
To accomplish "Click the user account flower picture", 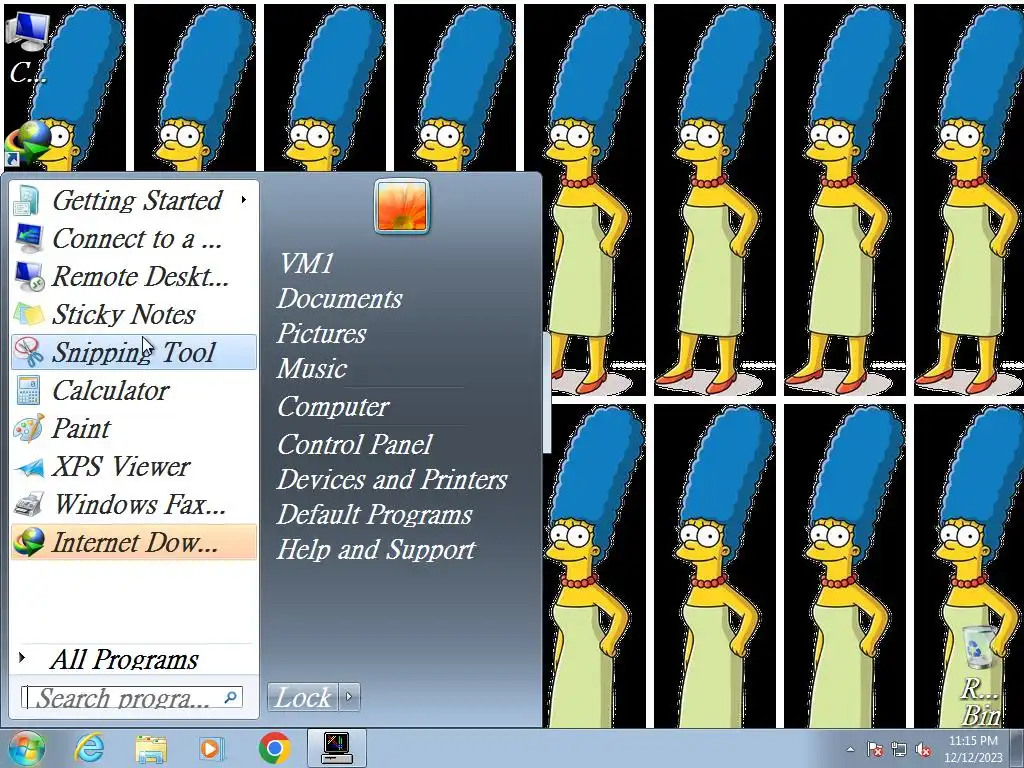I will pyautogui.click(x=402, y=206).
